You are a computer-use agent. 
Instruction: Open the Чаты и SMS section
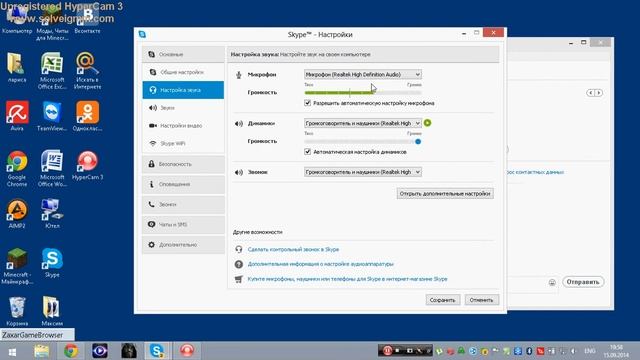[x=183, y=224]
